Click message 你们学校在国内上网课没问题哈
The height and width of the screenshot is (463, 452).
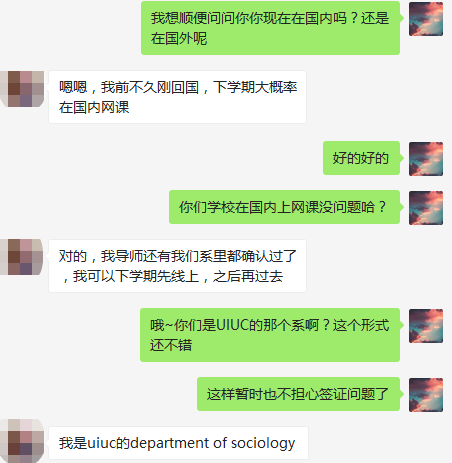pyautogui.click(x=284, y=207)
